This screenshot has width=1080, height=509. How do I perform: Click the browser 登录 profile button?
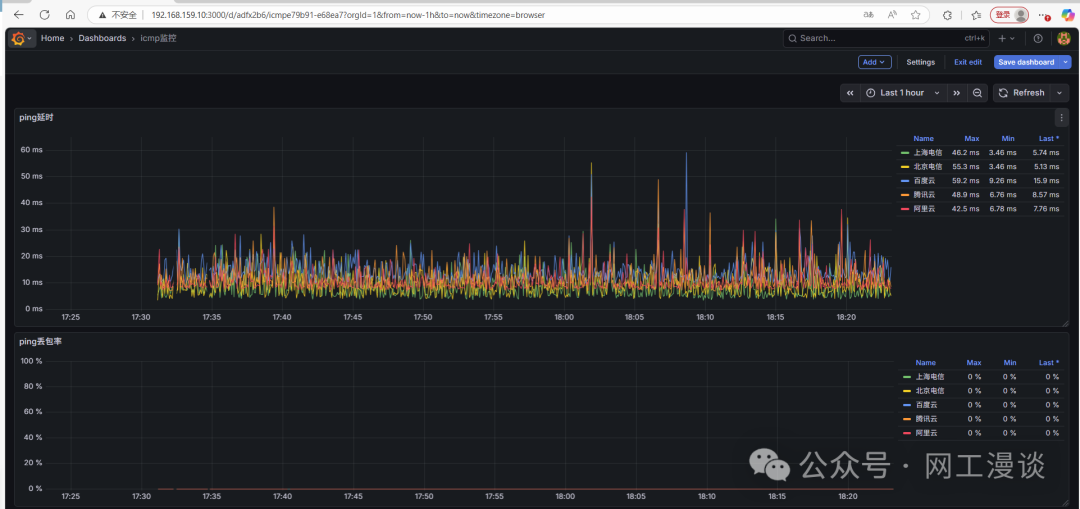(x=1009, y=14)
